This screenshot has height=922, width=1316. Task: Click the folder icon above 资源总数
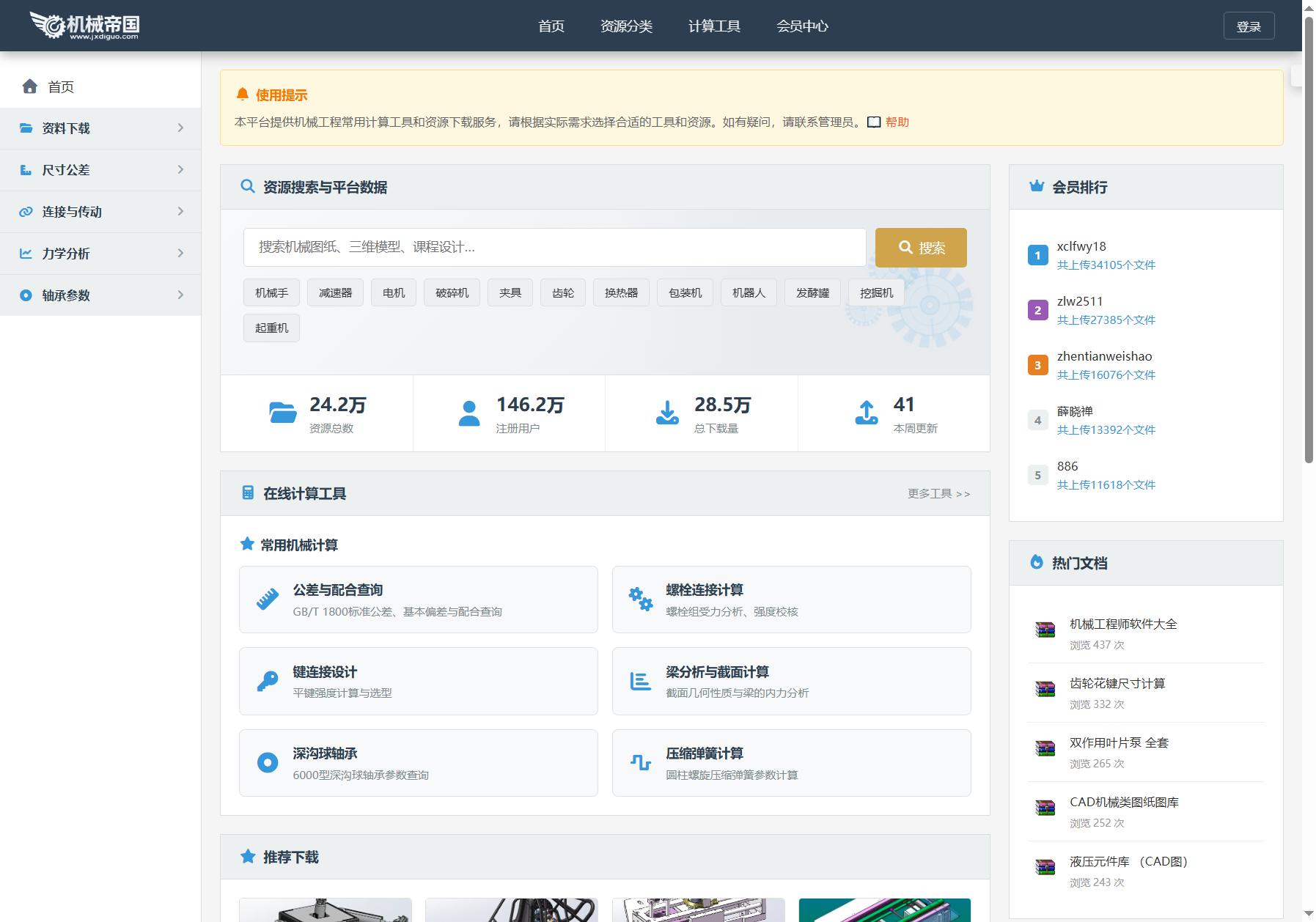283,413
